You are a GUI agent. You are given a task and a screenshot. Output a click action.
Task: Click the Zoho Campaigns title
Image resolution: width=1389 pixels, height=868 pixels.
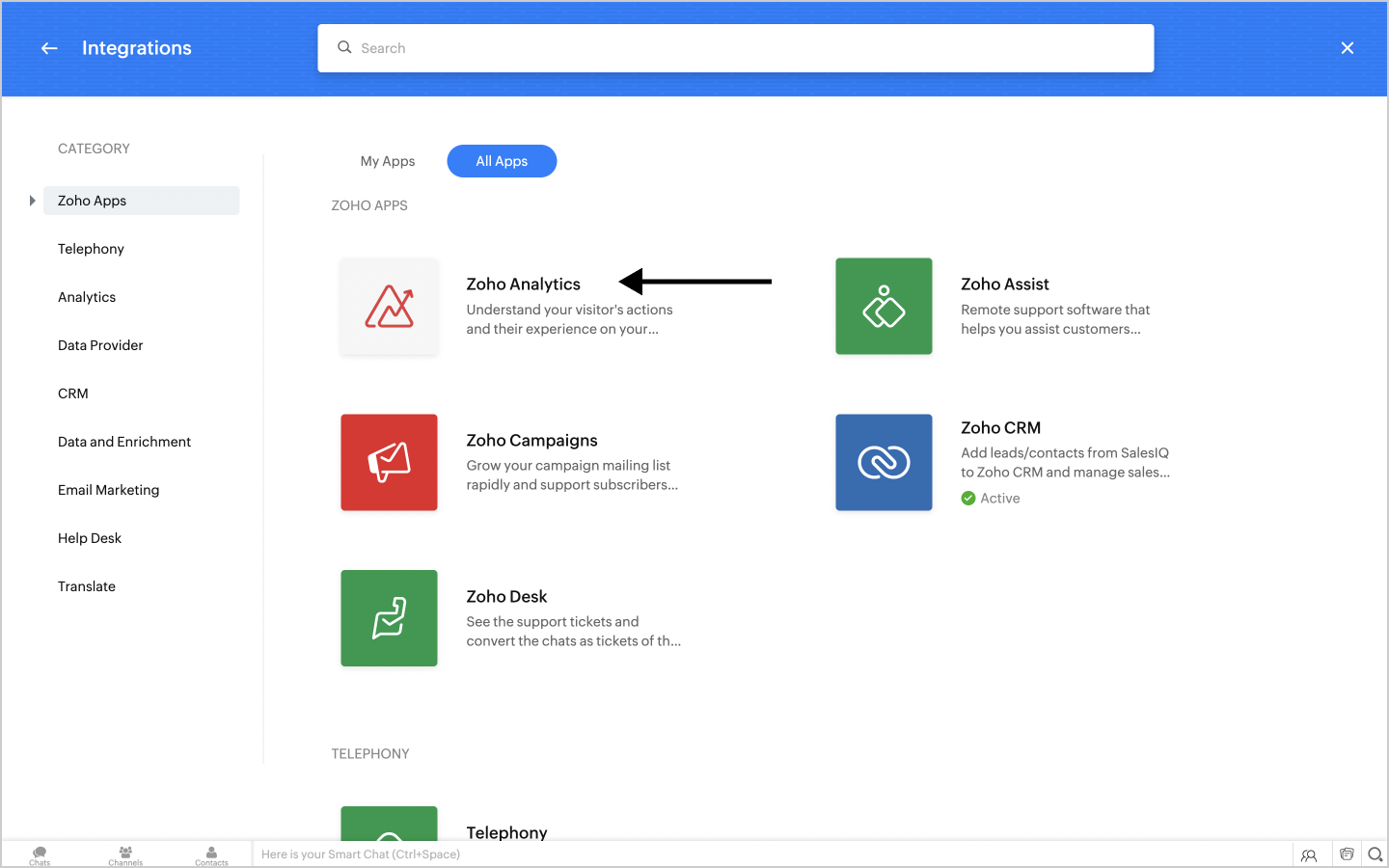532,441
